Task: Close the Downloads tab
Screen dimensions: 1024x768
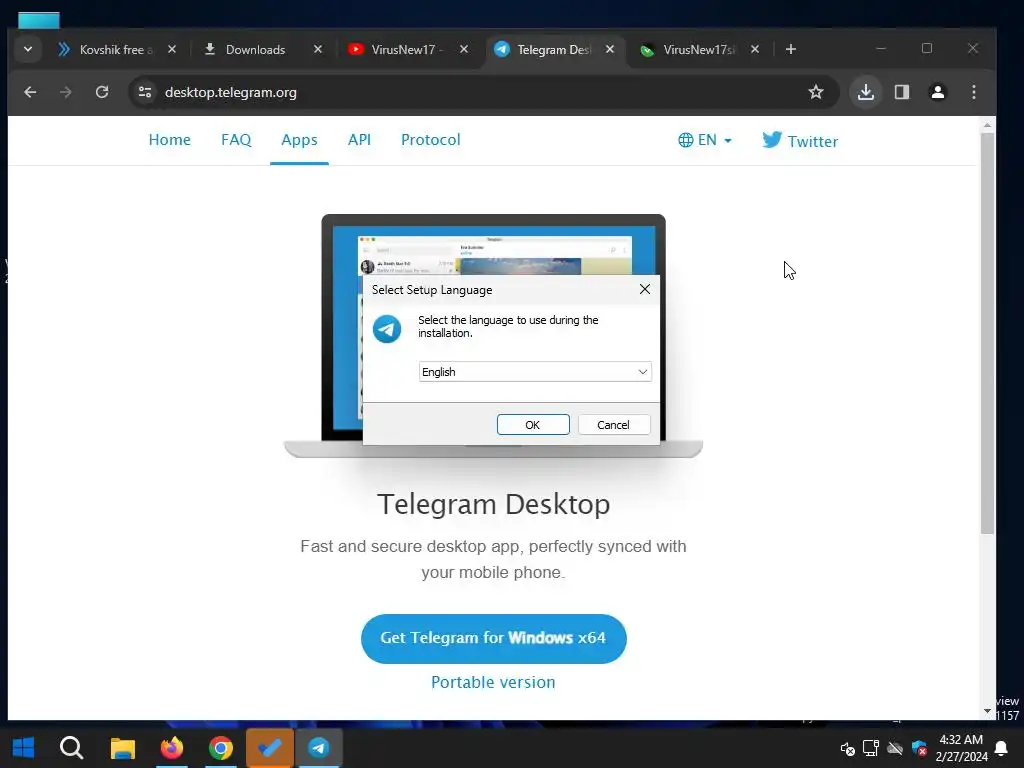Action: click(x=318, y=49)
